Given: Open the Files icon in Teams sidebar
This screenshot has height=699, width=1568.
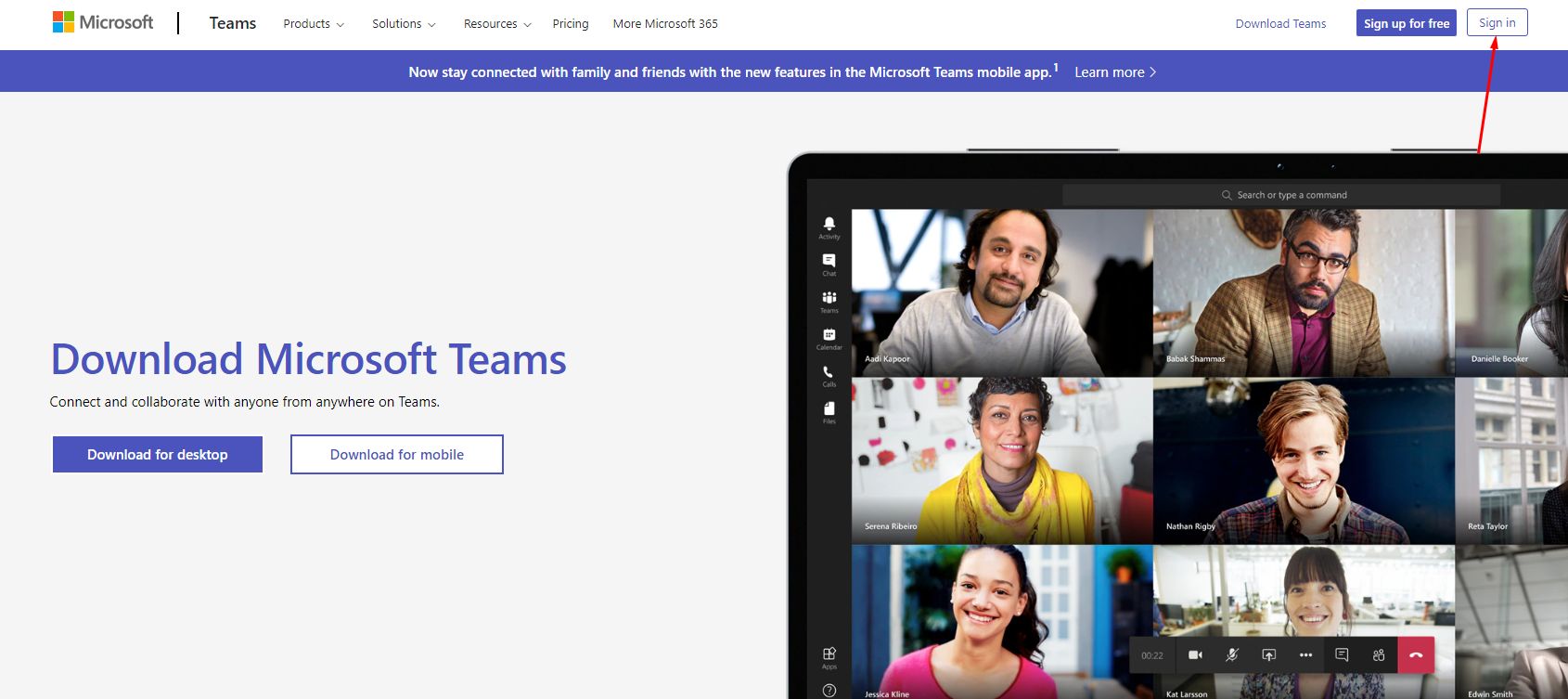Looking at the screenshot, I should [x=829, y=412].
